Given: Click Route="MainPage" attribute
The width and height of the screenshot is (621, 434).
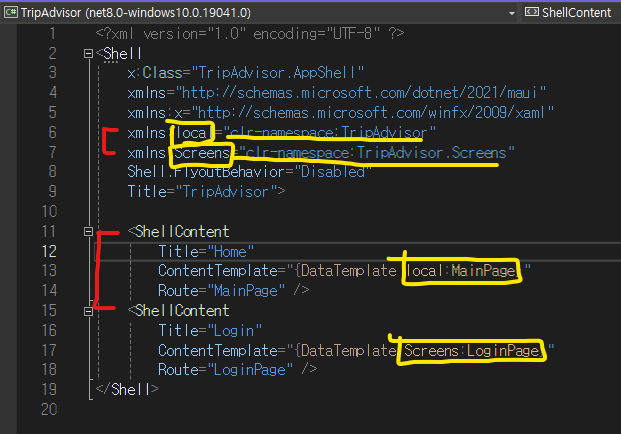Looking at the screenshot, I should point(222,291).
